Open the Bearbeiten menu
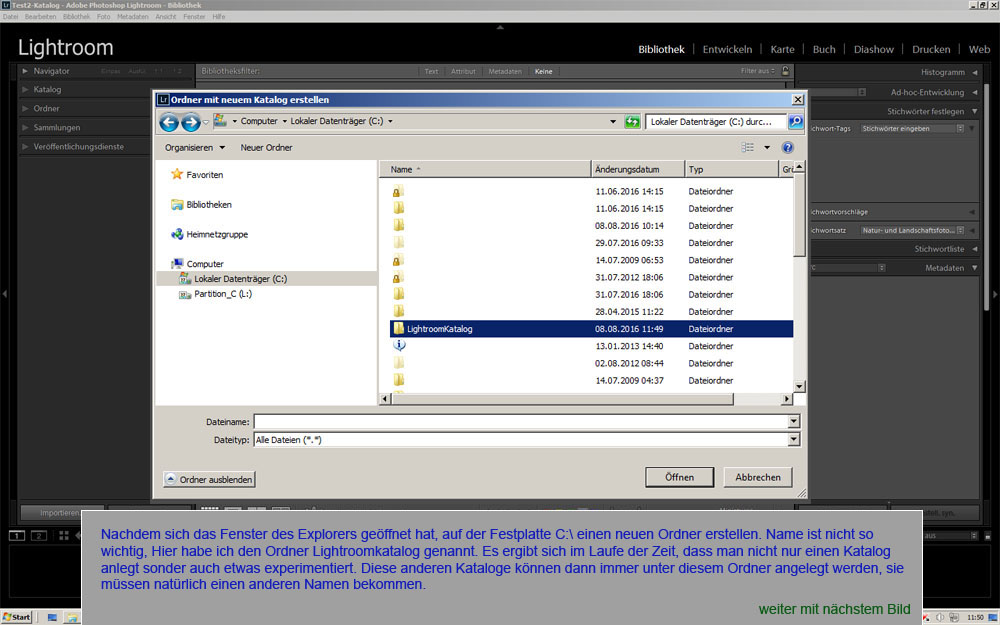This screenshot has height=625, width=1000. [40, 17]
